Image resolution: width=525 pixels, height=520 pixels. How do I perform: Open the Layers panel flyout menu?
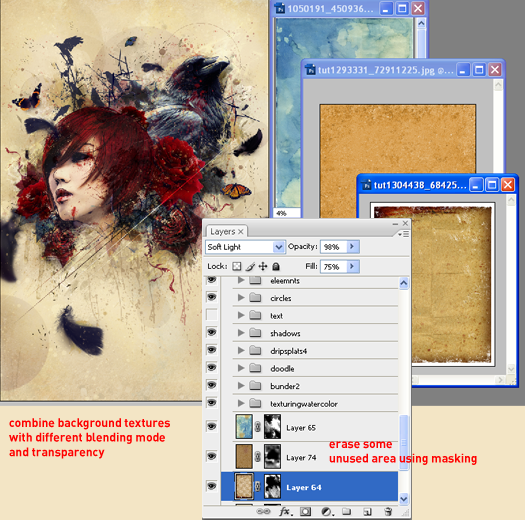click(403, 234)
